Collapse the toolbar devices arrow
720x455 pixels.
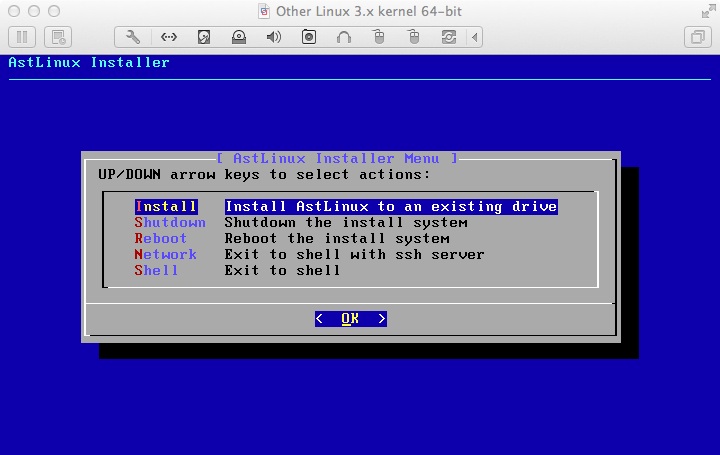pos(475,37)
